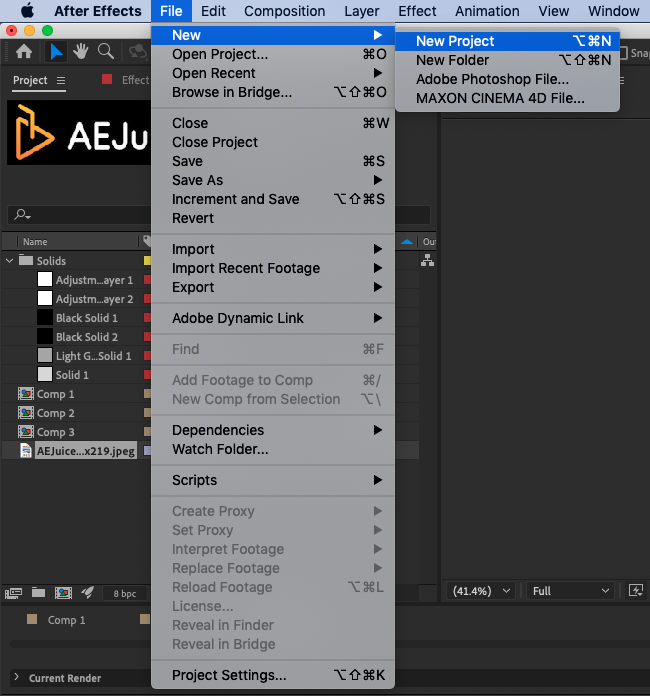Screen dimensions: 650x696
Task: Expand the Export submenu
Action: pyautogui.click(x=273, y=287)
